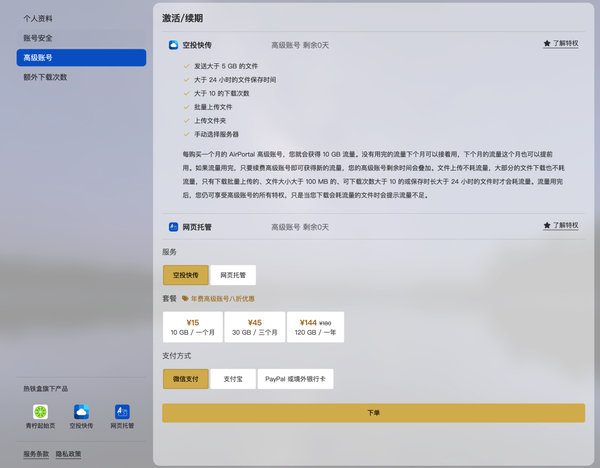Click the 年费高级账号八折优惠 promo text
The height and width of the screenshot is (468, 600).
223,298
